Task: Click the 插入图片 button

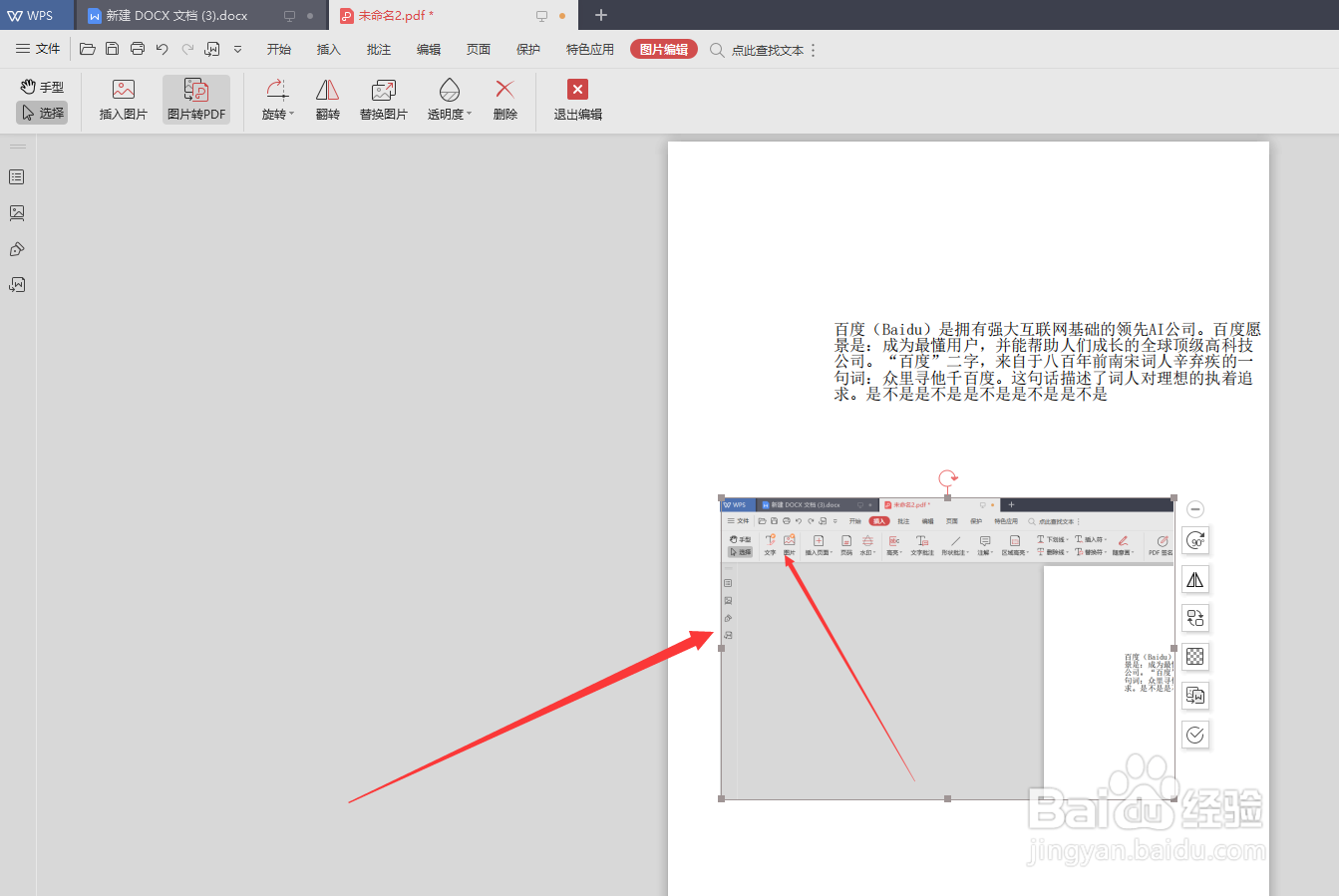Action: [124, 100]
